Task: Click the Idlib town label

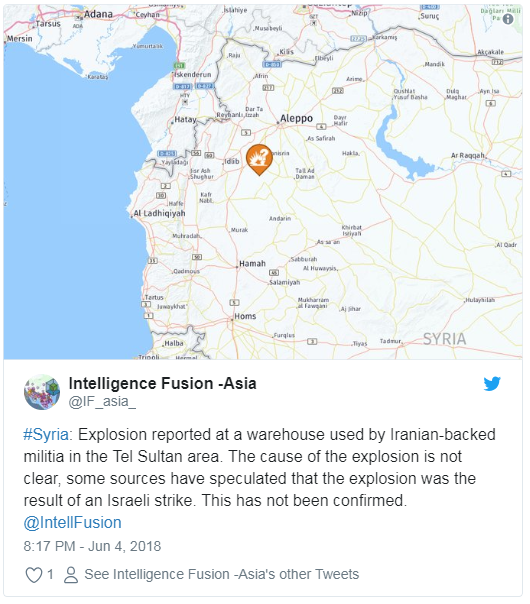Action: [x=232, y=161]
